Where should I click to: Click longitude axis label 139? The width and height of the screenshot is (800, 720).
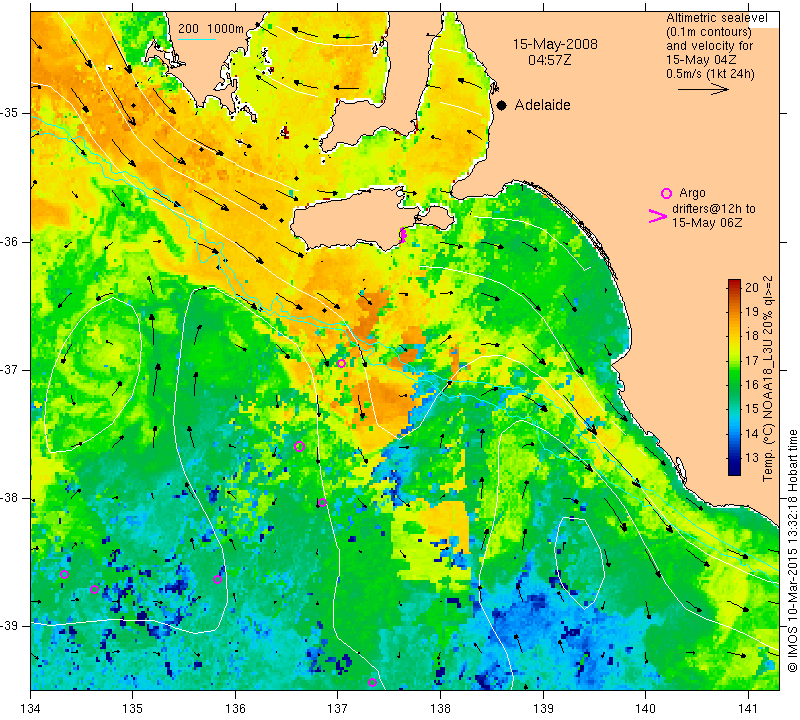coord(543,708)
